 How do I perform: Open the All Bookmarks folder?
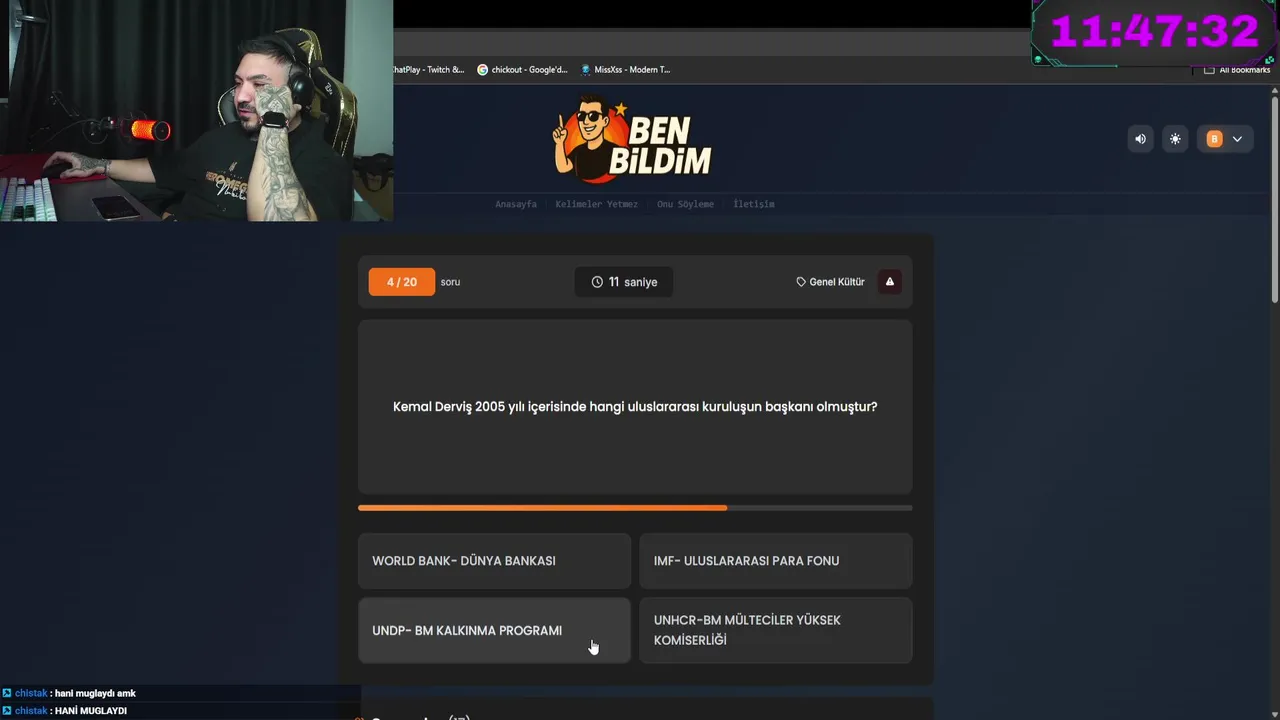coord(1237,70)
